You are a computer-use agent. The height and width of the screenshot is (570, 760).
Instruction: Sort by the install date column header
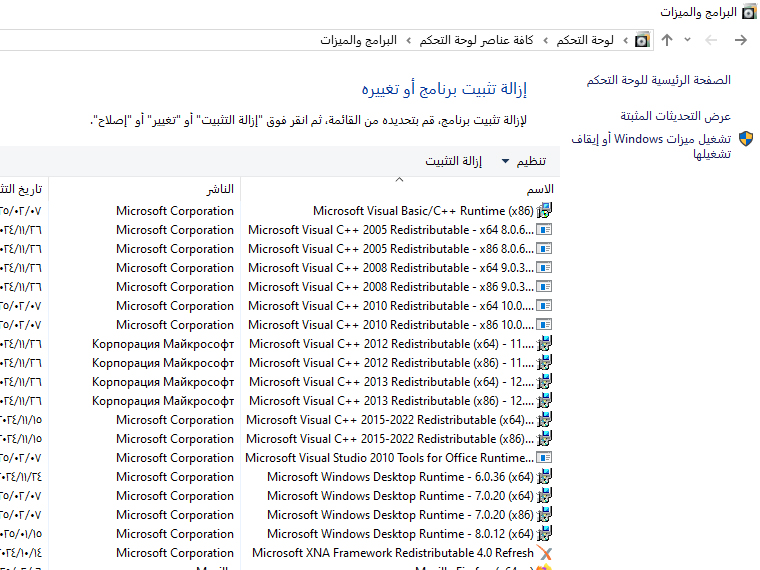[21, 189]
